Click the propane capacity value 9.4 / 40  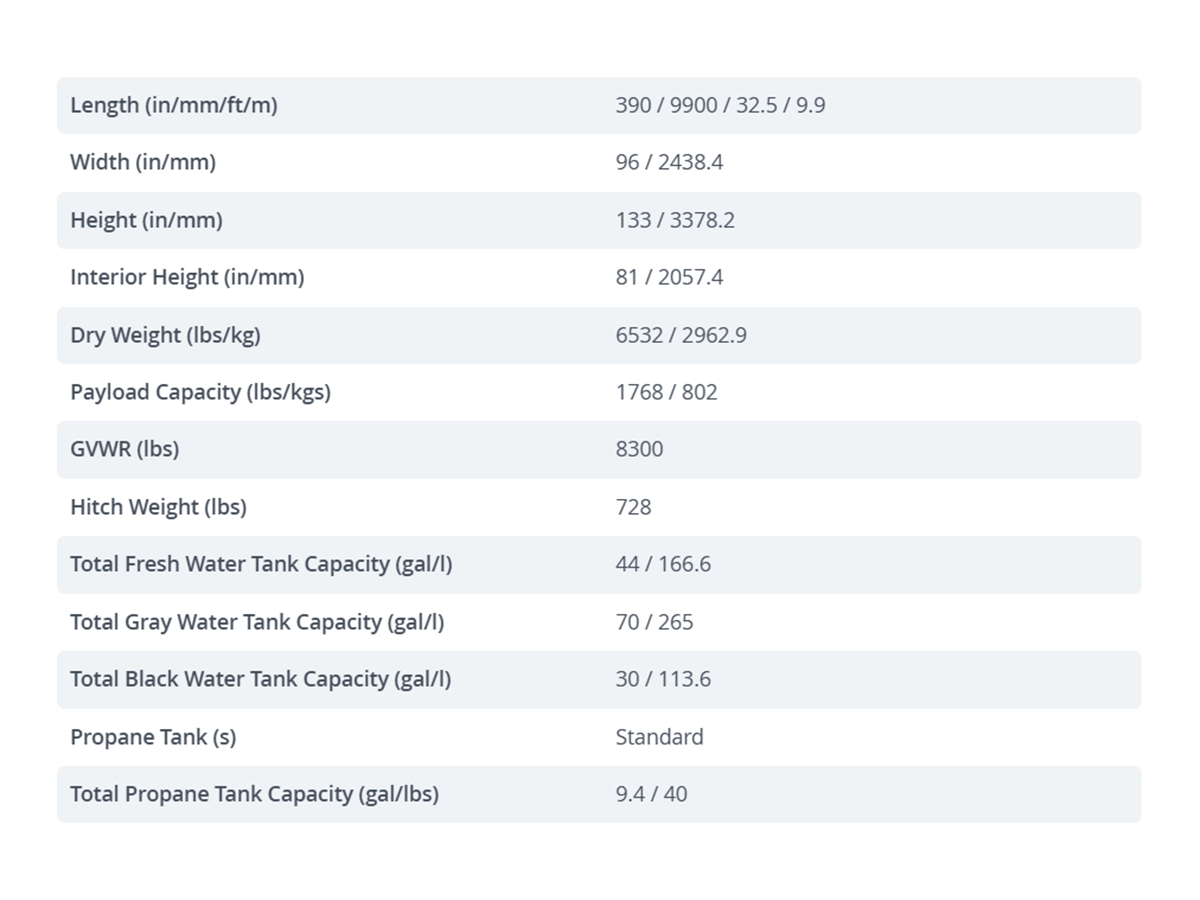[651, 794]
